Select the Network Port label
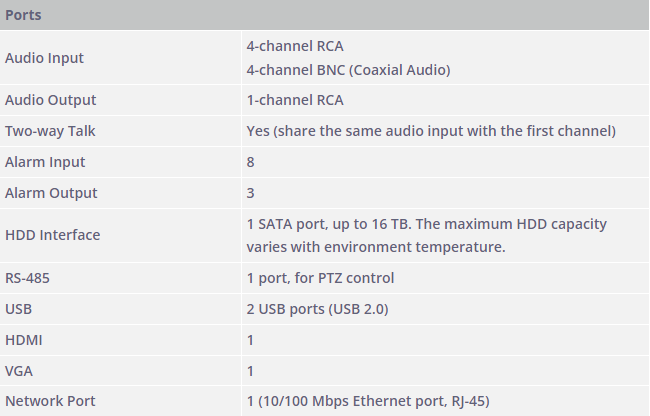Viewport: 650px width, 416px height. coord(50,401)
